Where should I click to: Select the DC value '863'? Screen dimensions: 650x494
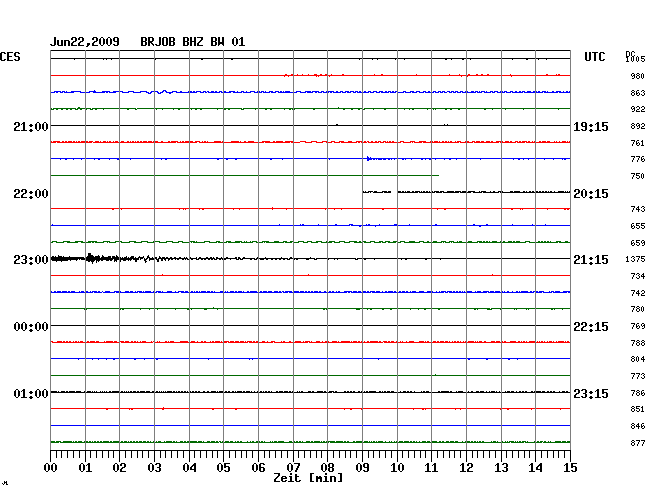pyautogui.click(x=638, y=93)
